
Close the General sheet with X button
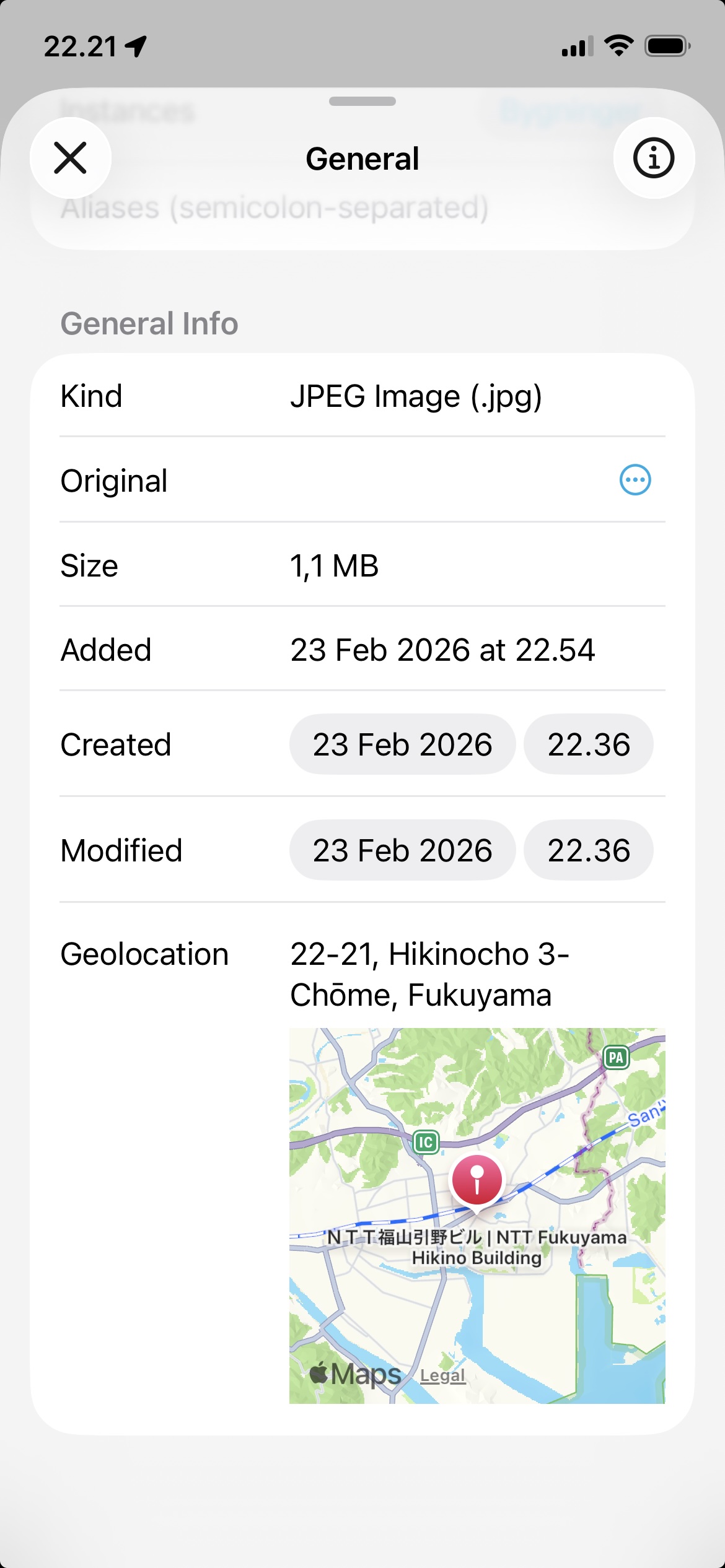point(71,158)
